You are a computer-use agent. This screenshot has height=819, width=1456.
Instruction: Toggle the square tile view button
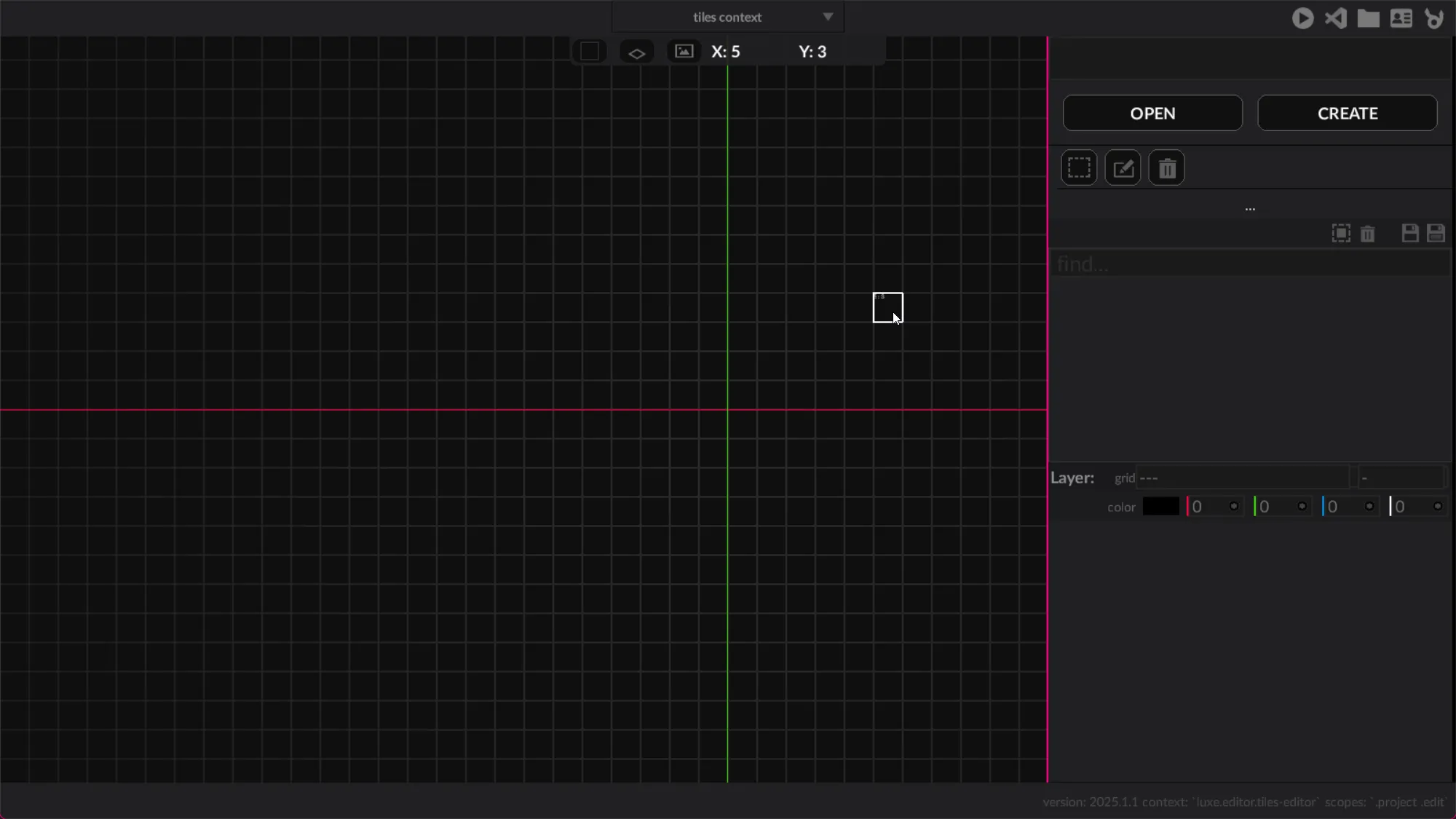590,52
